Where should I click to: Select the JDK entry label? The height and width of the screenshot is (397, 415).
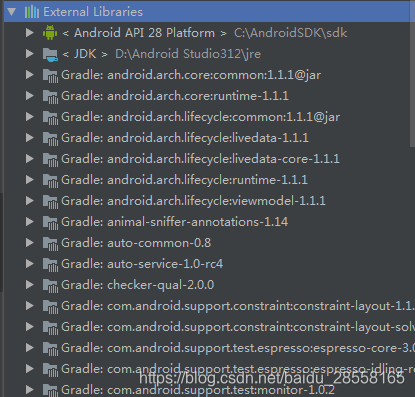coord(85,54)
